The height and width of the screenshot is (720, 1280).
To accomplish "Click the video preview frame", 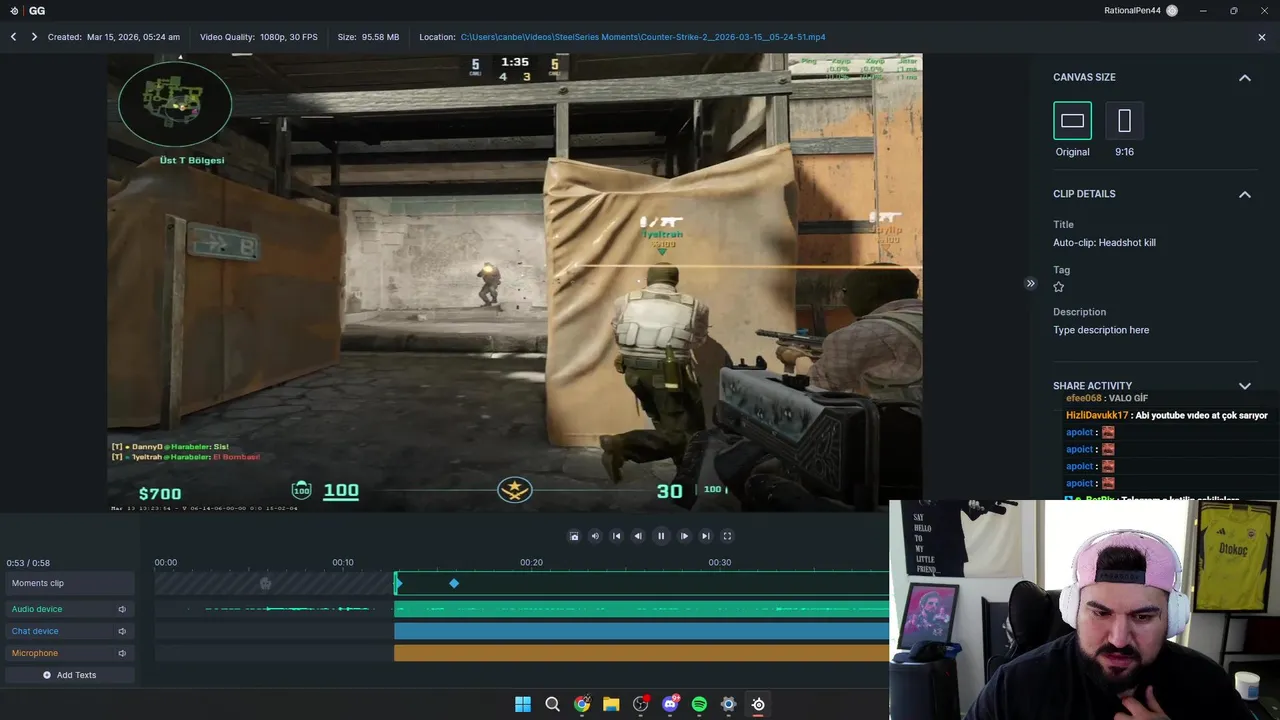I will click(x=515, y=283).
